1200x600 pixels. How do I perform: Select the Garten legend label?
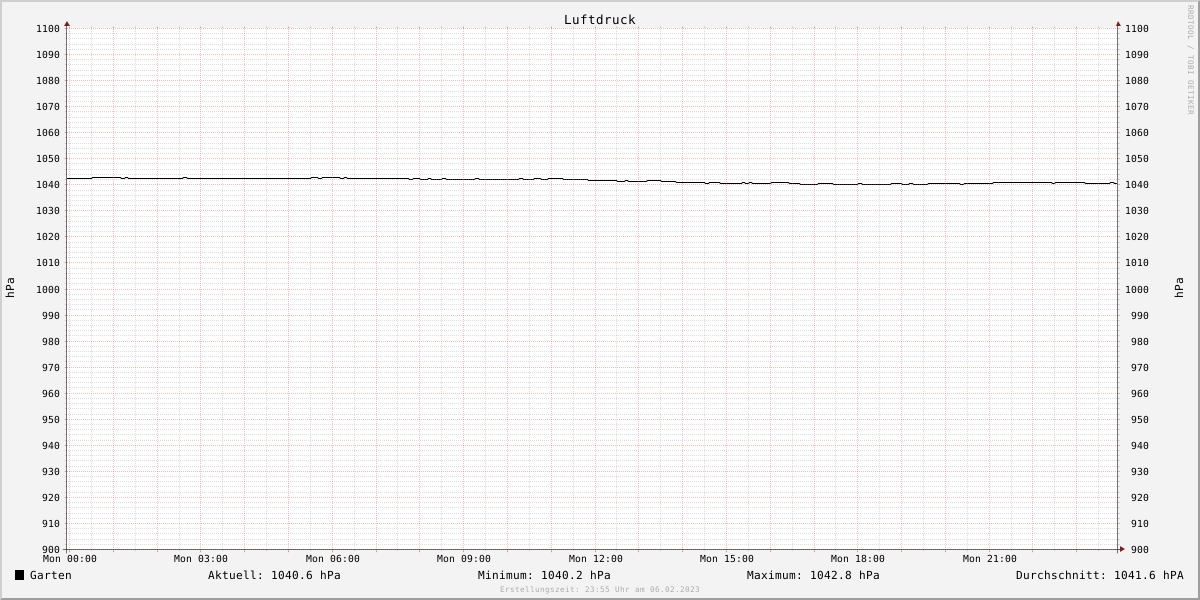[x=50, y=575]
